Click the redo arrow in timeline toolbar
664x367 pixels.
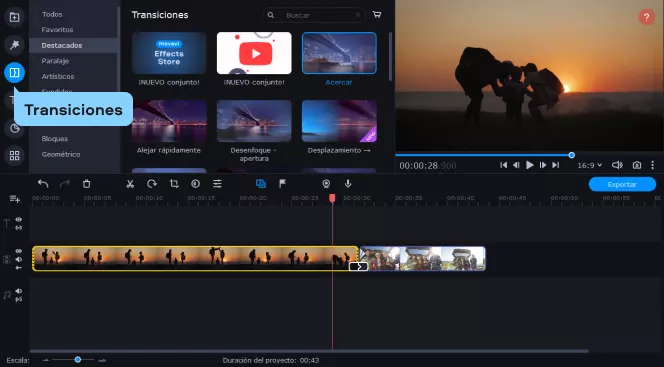65,184
